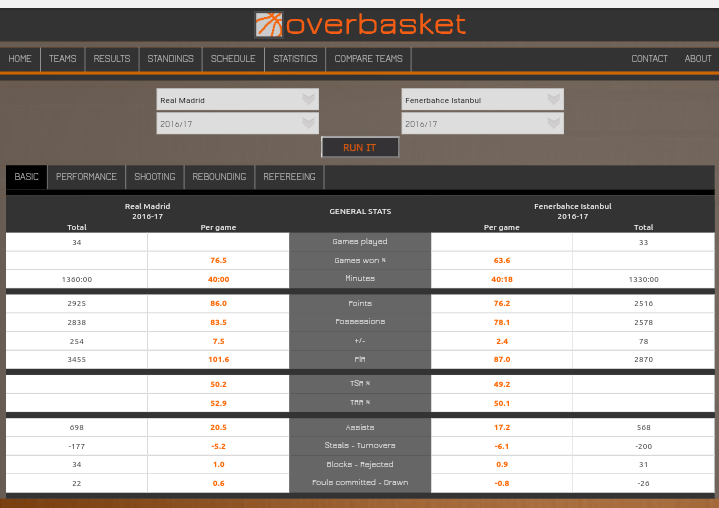Click the Fenerbahce Istanbul 2016-17 column header
Viewport: 719px width, 508px height.
click(x=573, y=211)
